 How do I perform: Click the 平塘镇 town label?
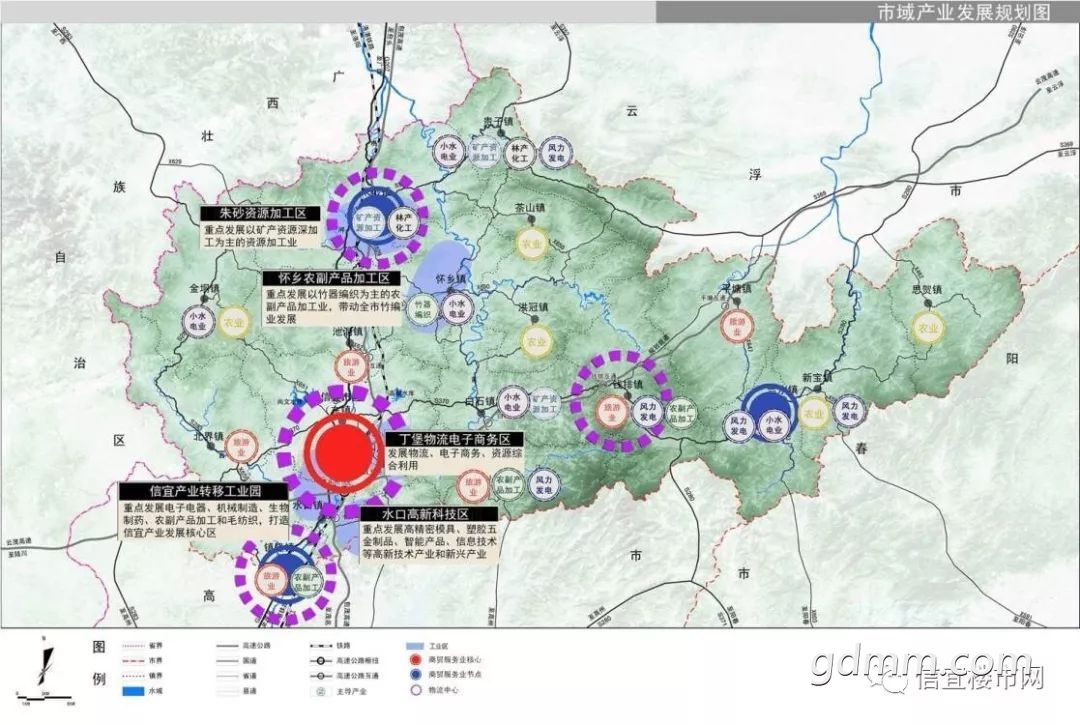[736, 288]
